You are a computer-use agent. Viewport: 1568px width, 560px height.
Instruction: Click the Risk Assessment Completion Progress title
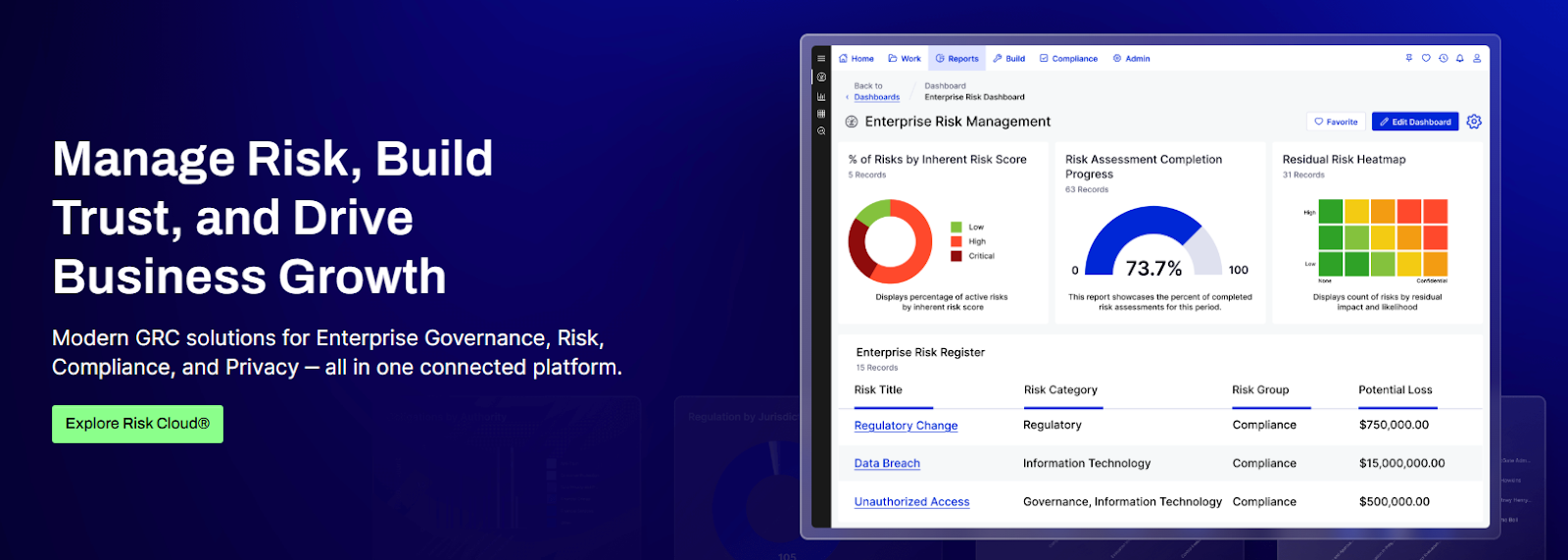(x=1144, y=167)
